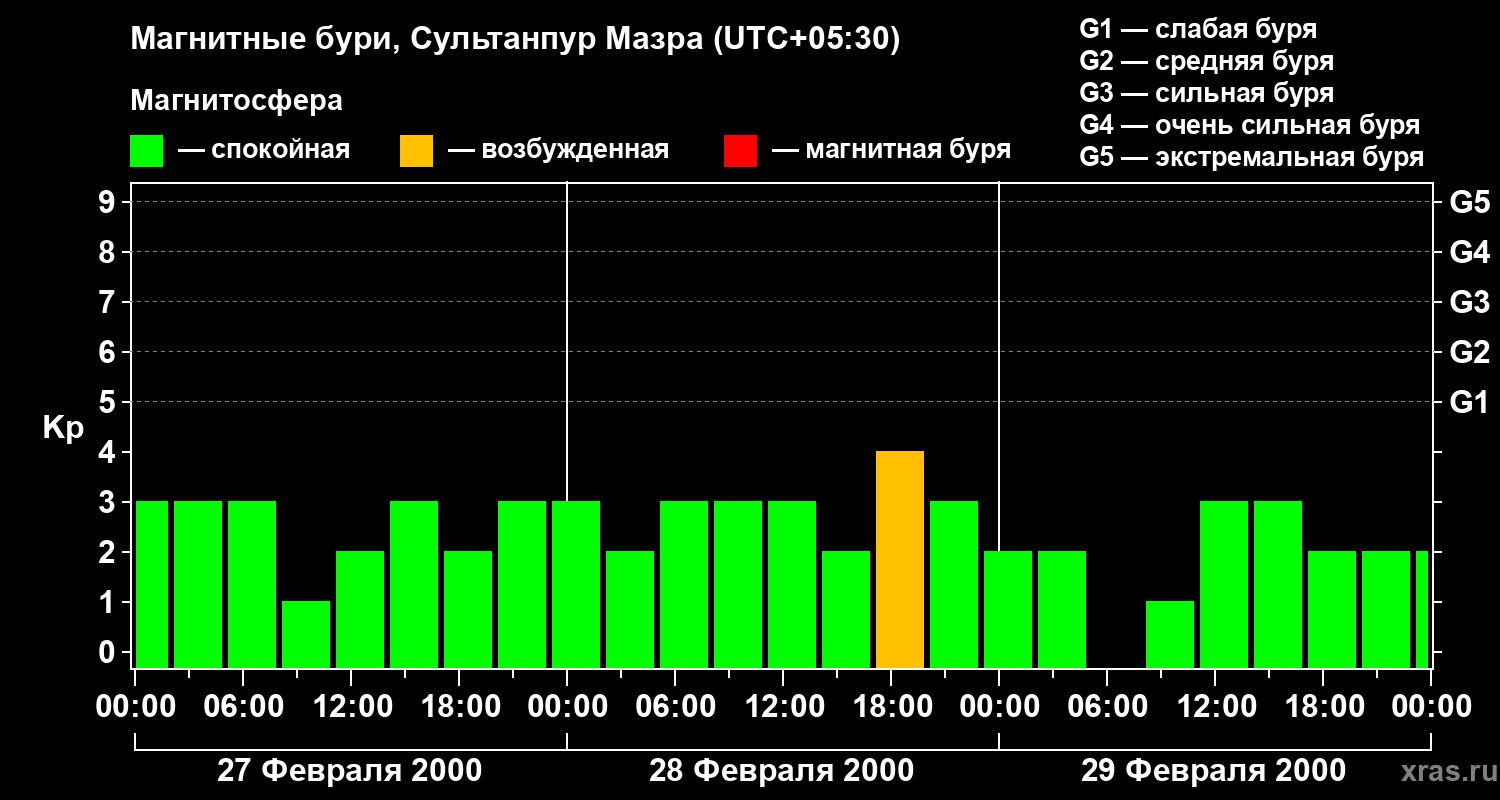
Task: Select the Kp 1 bar on 29 Февраля
Action: [1170, 635]
